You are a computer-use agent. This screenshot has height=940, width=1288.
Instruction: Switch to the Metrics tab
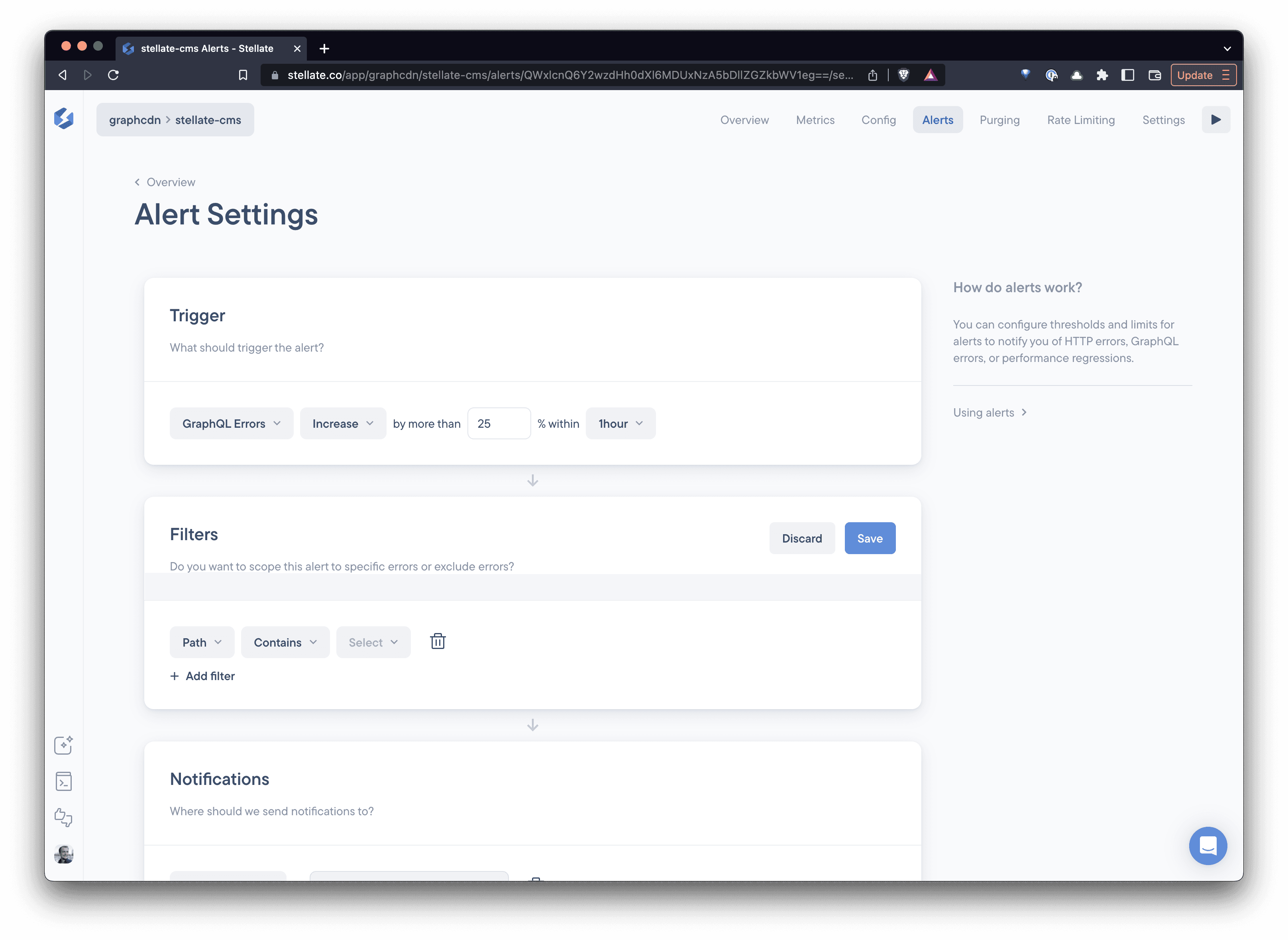(815, 120)
